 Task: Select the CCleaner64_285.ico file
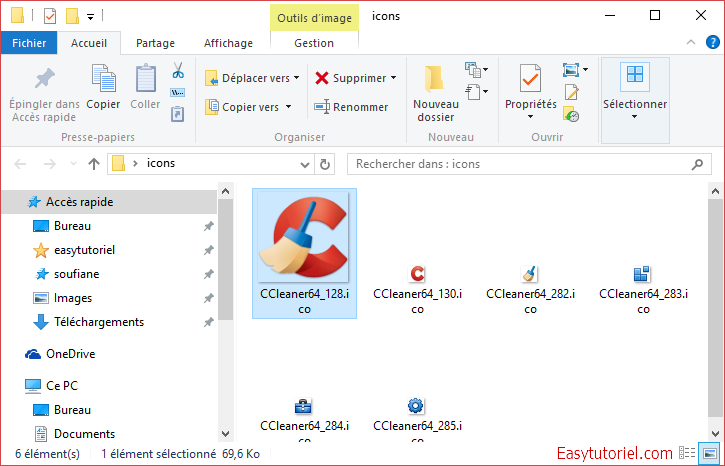point(417,418)
